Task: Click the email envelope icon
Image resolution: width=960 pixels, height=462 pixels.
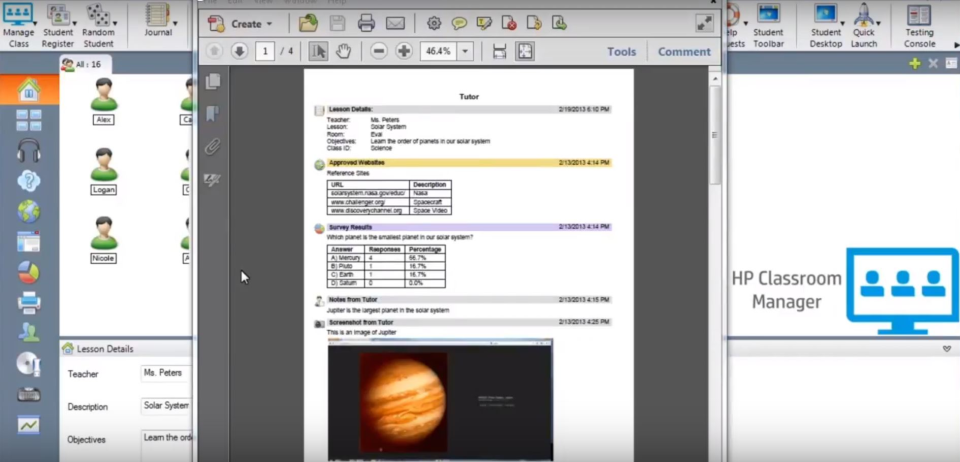Action: coord(396,24)
